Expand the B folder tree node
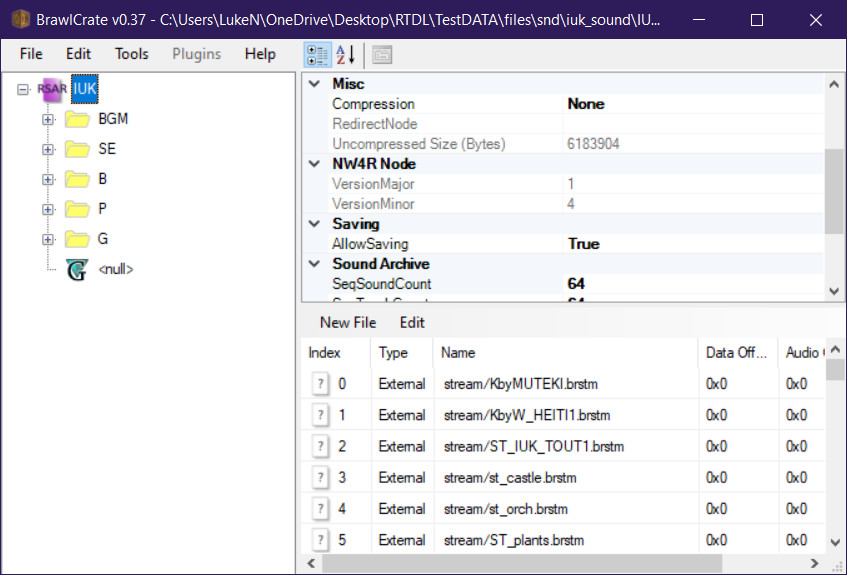This screenshot has height=575, width=847. (x=47, y=180)
